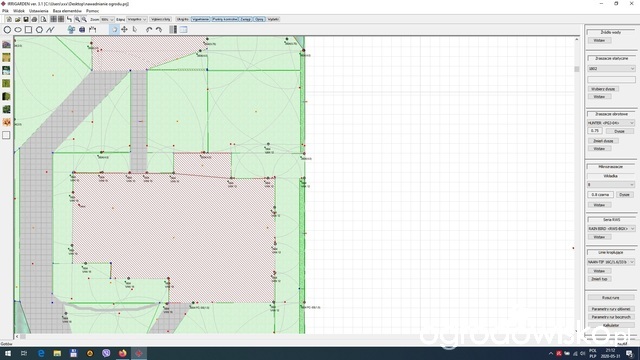640x360 pixels.
Task: Click the Rysuj rurę button
Action: tap(611, 298)
